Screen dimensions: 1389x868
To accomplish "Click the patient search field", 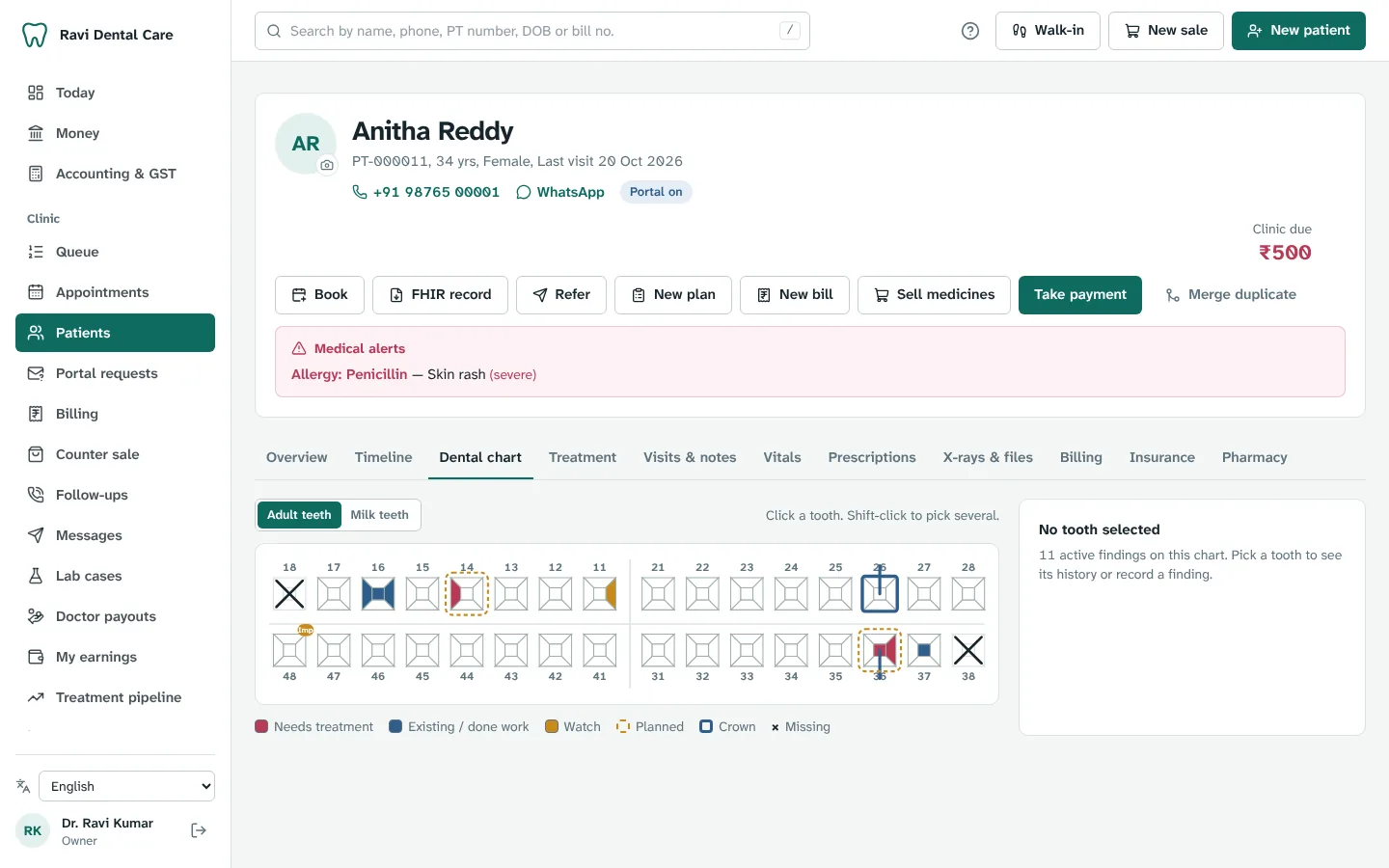I will pos(532,31).
